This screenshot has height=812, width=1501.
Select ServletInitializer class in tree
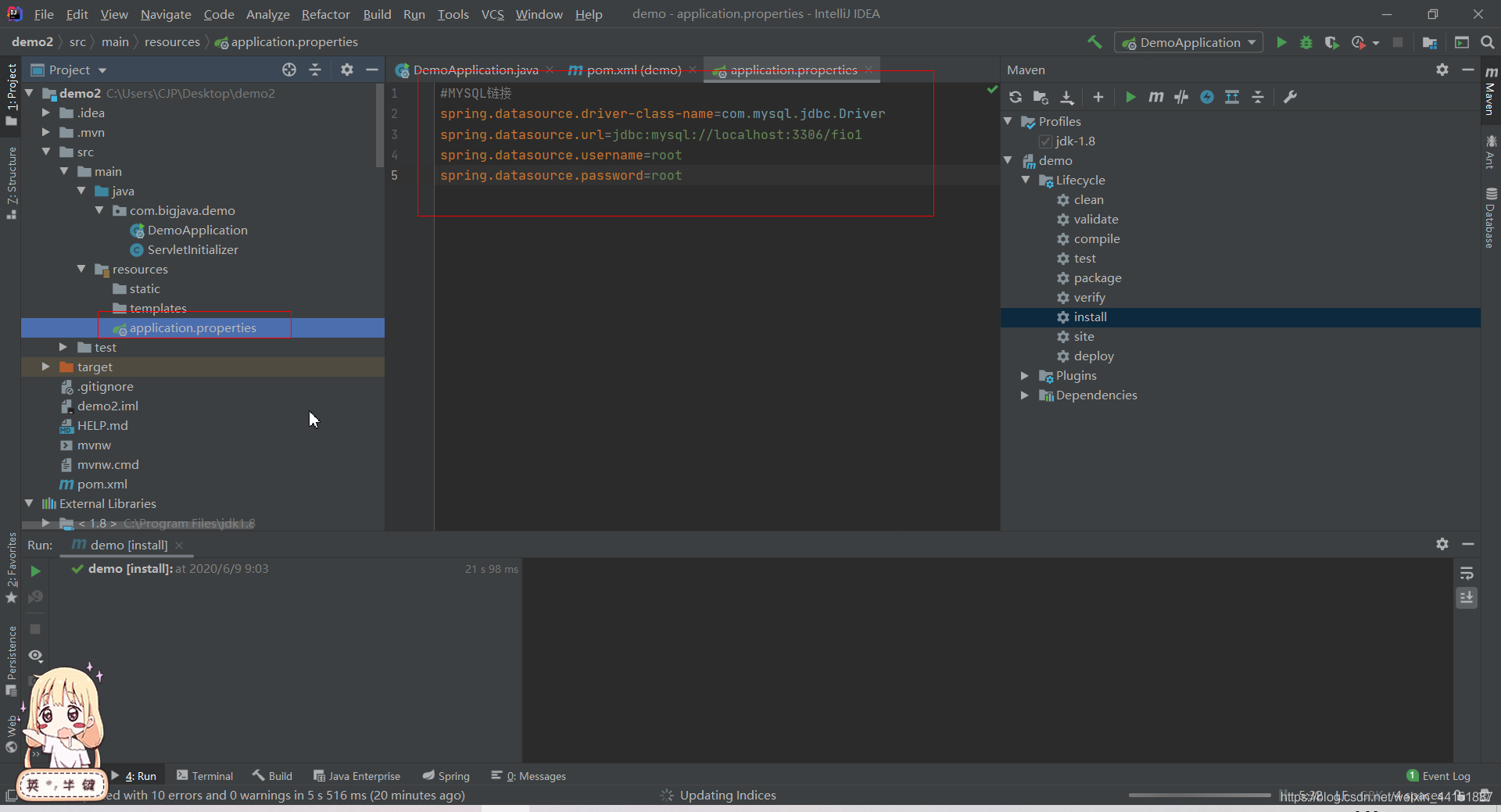click(x=192, y=249)
